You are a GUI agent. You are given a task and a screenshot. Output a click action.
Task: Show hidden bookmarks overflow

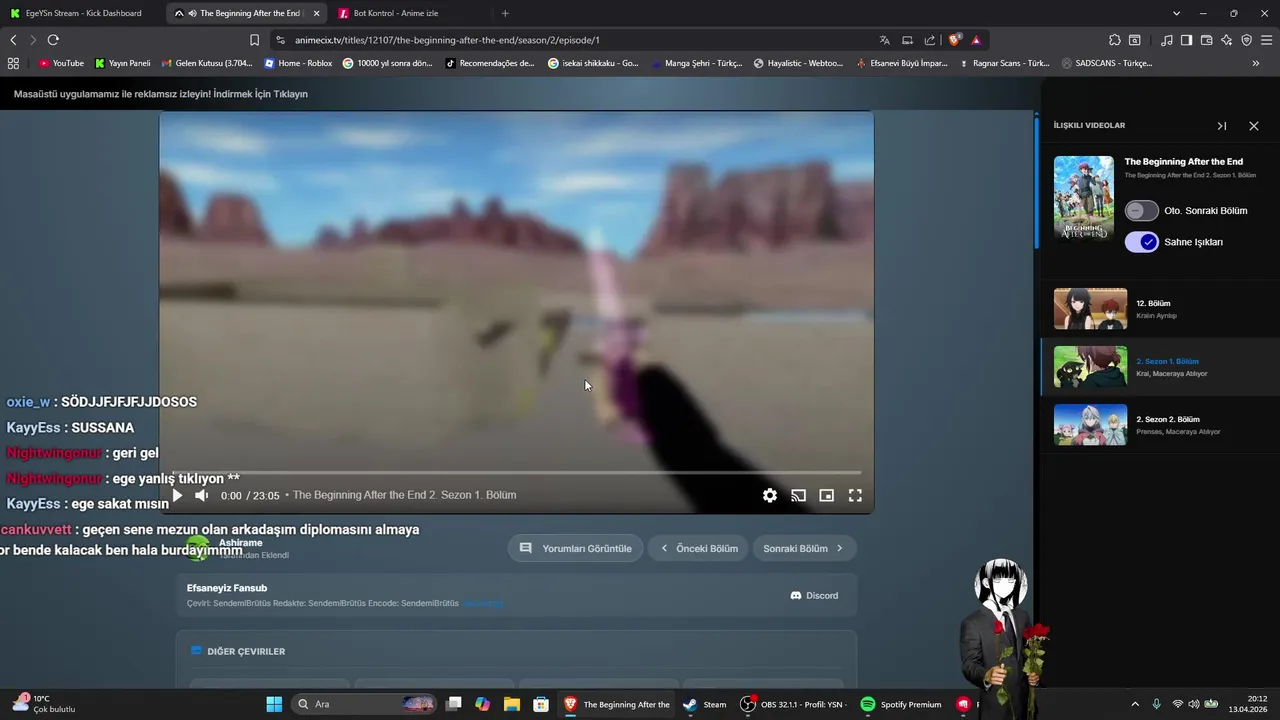[1256, 63]
